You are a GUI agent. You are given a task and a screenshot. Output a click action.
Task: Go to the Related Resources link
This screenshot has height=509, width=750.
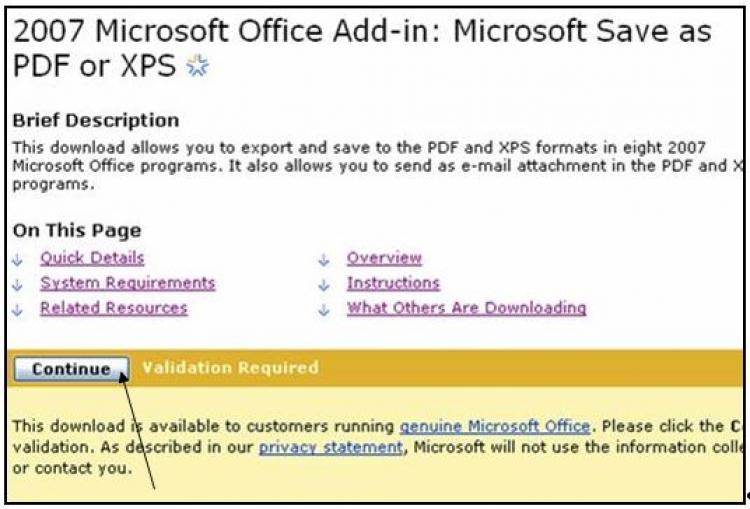[x=113, y=308]
